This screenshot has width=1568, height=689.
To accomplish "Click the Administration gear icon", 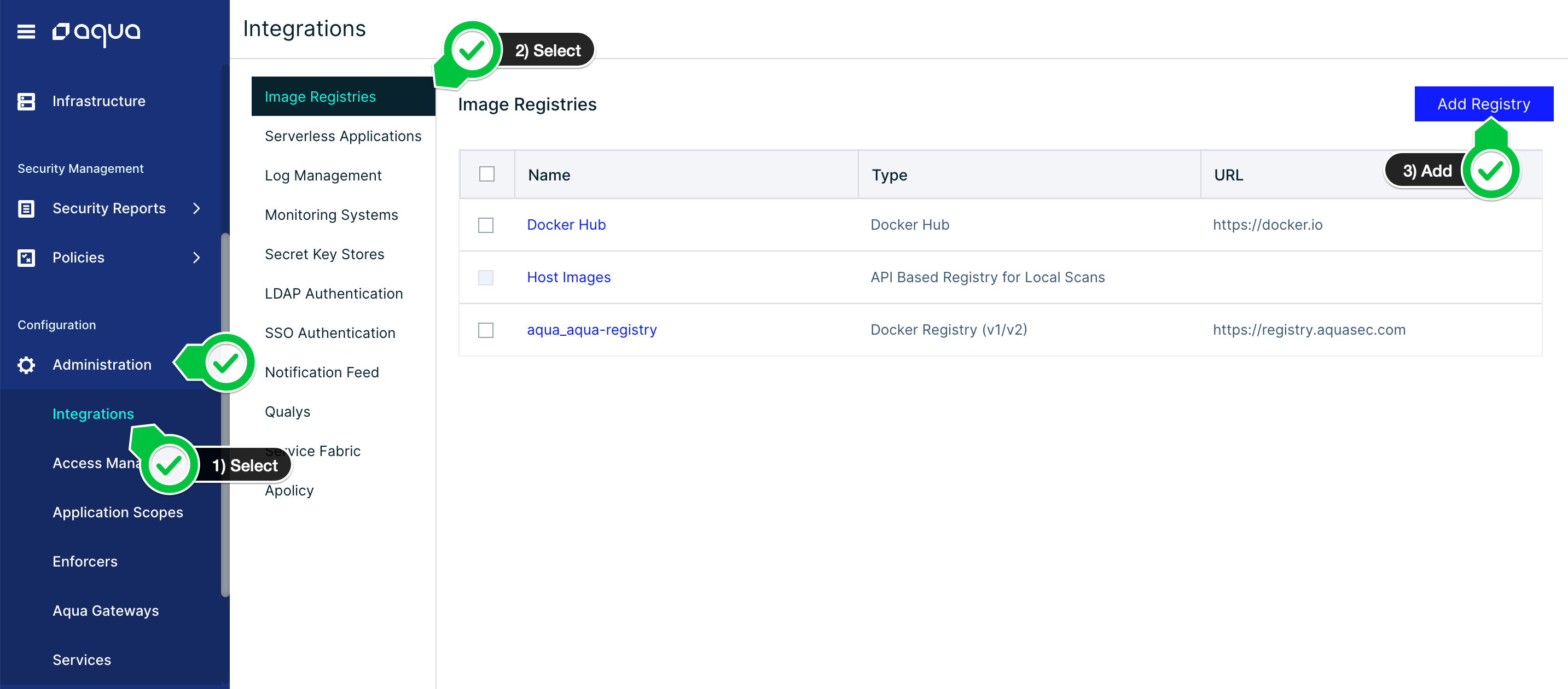I will 26,365.
